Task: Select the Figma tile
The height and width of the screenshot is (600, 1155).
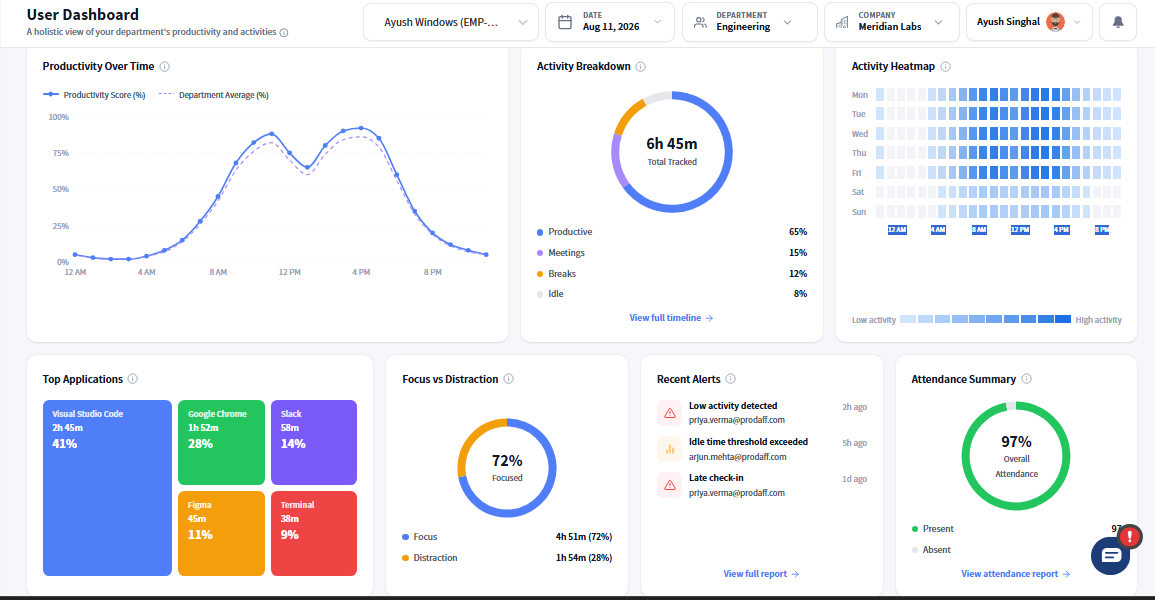Action: coord(221,533)
